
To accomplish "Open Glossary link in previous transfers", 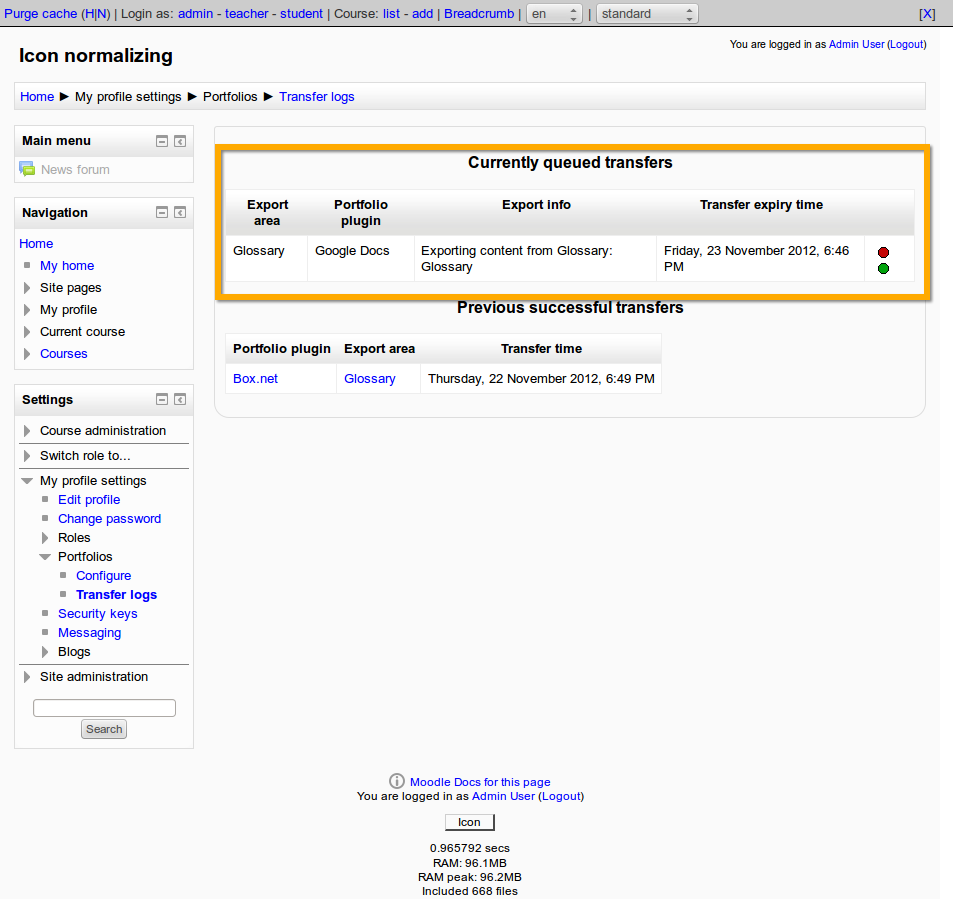I will [x=370, y=379].
